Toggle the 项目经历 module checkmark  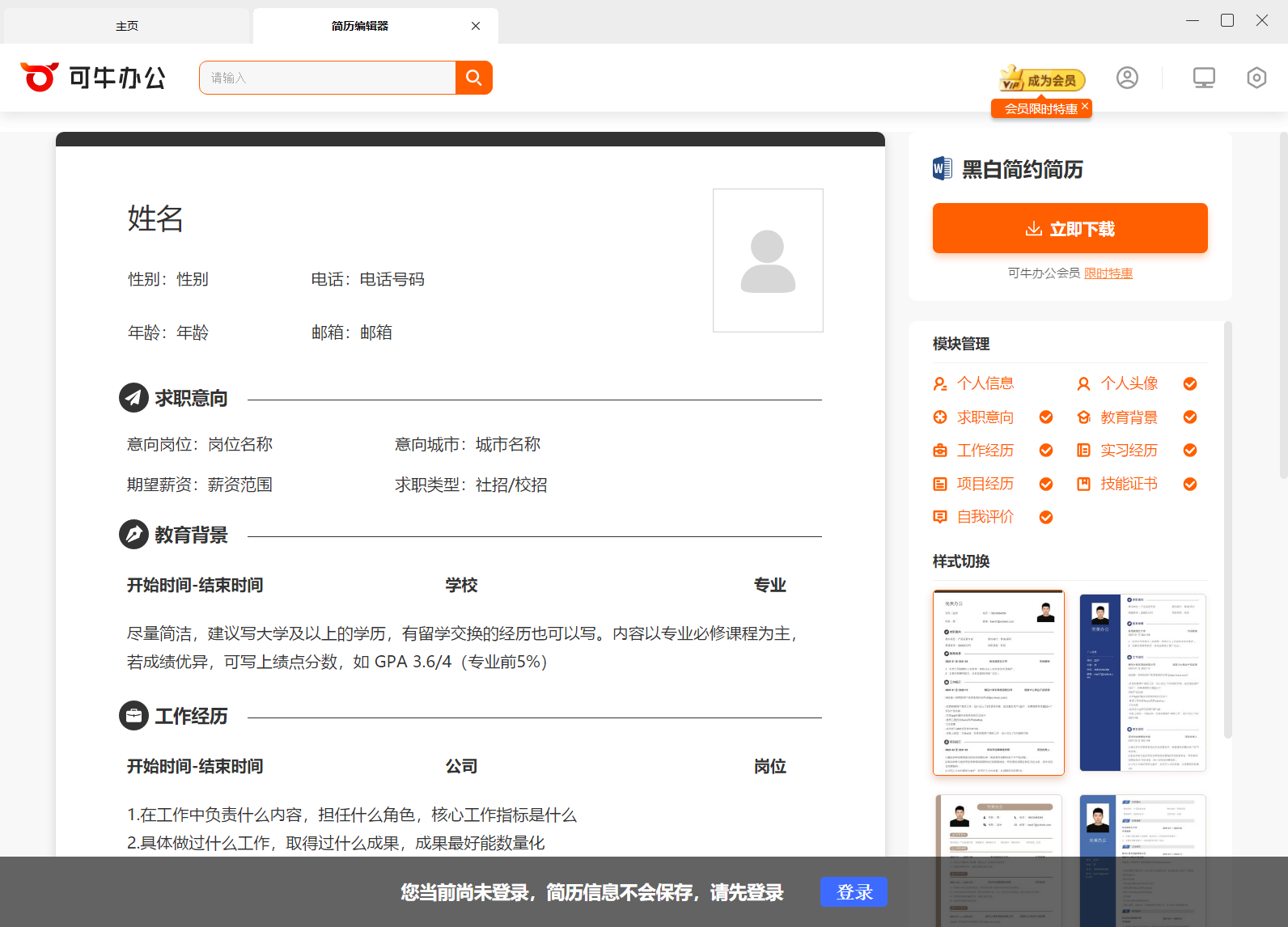(1046, 484)
